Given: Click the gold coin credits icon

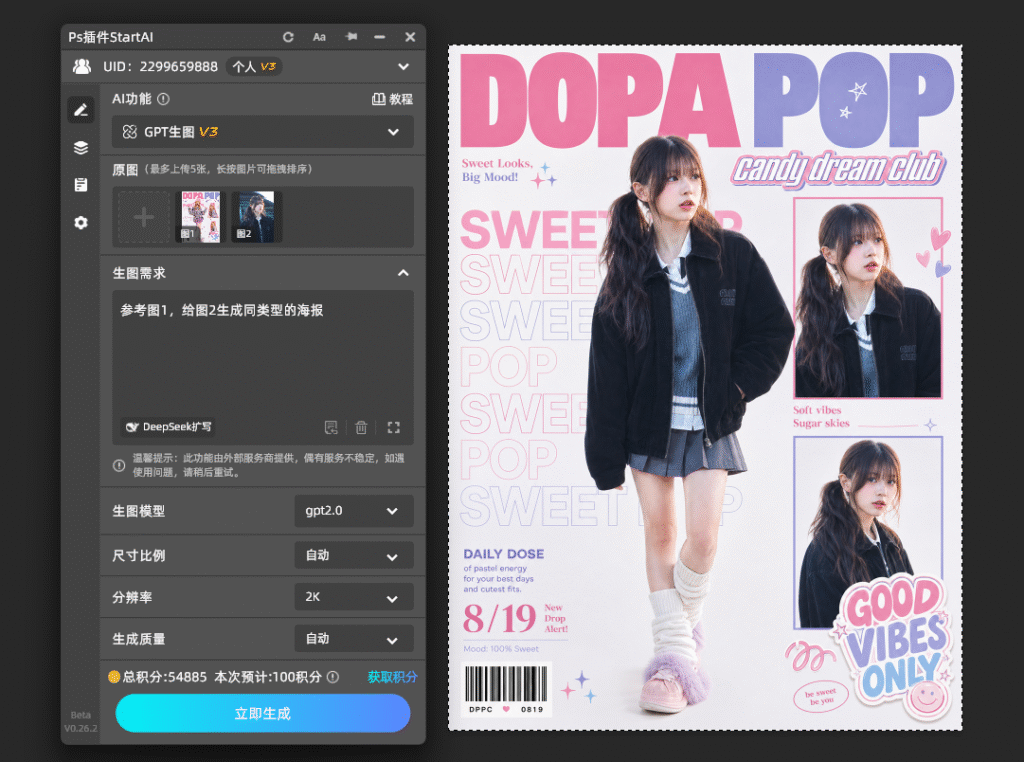Looking at the screenshot, I should [x=114, y=677].
